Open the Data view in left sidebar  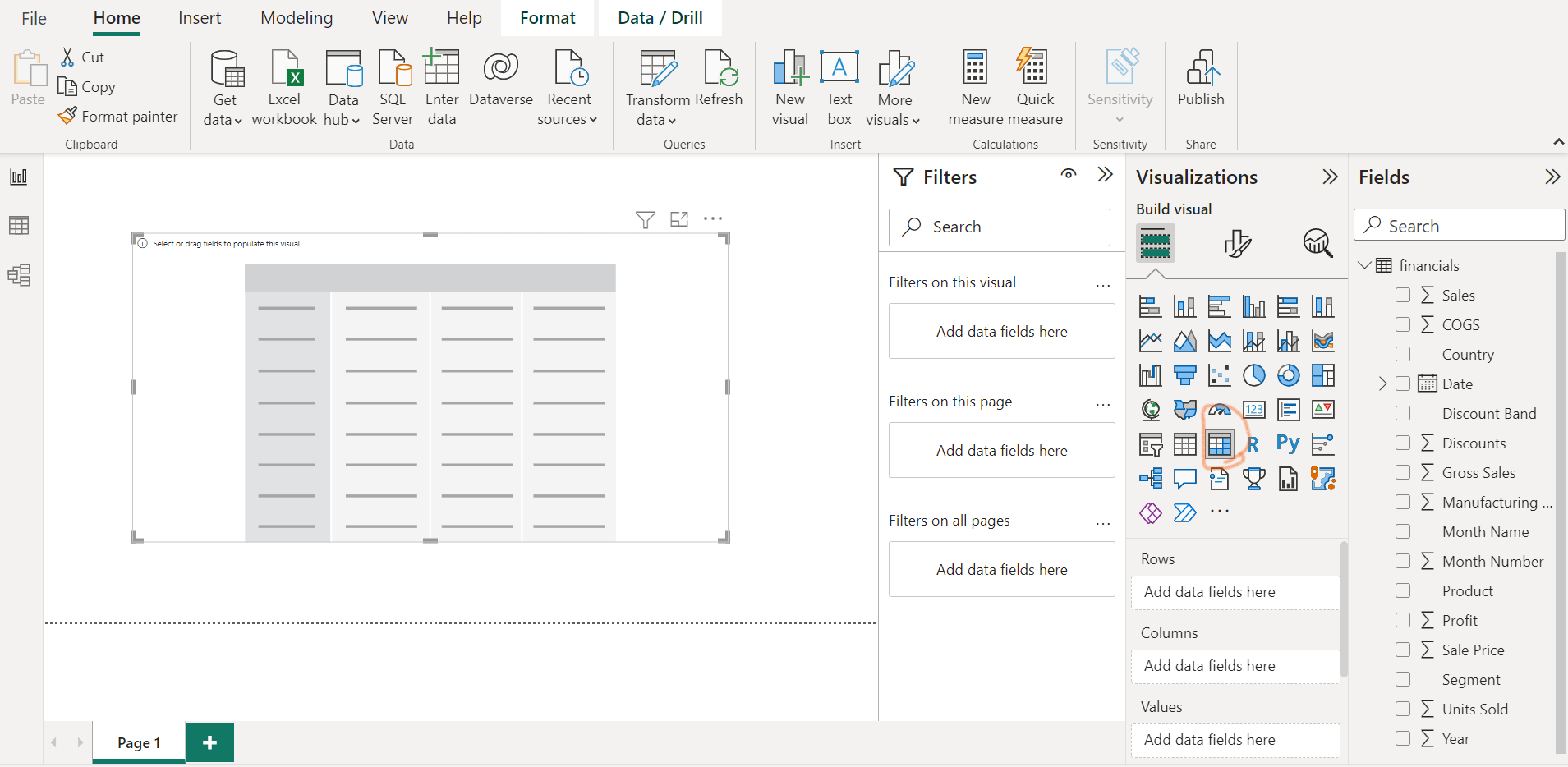[x=19, y=226]
